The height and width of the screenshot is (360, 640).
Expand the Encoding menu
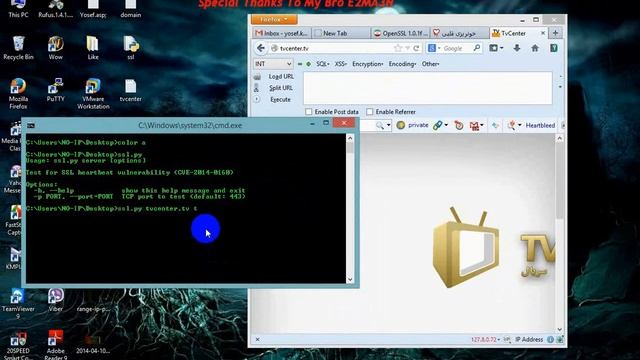point(402,64)
